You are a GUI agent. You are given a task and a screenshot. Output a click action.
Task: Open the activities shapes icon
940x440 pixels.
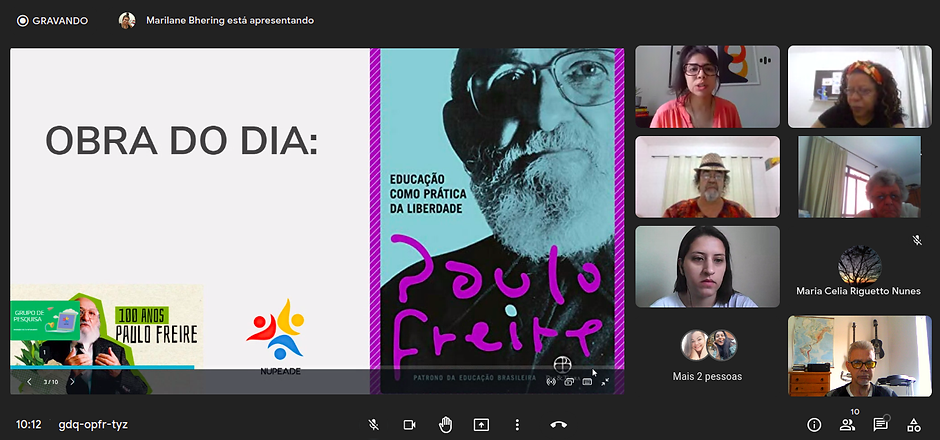click(914, 425)
